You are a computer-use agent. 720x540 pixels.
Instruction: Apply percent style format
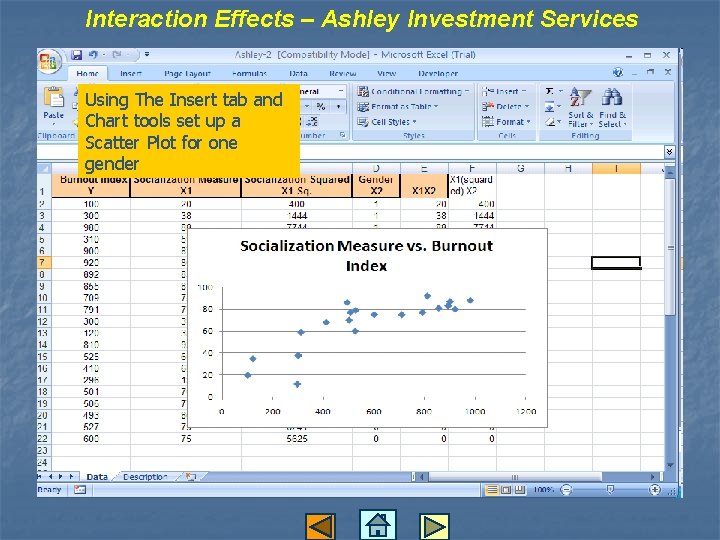point(321,107)
